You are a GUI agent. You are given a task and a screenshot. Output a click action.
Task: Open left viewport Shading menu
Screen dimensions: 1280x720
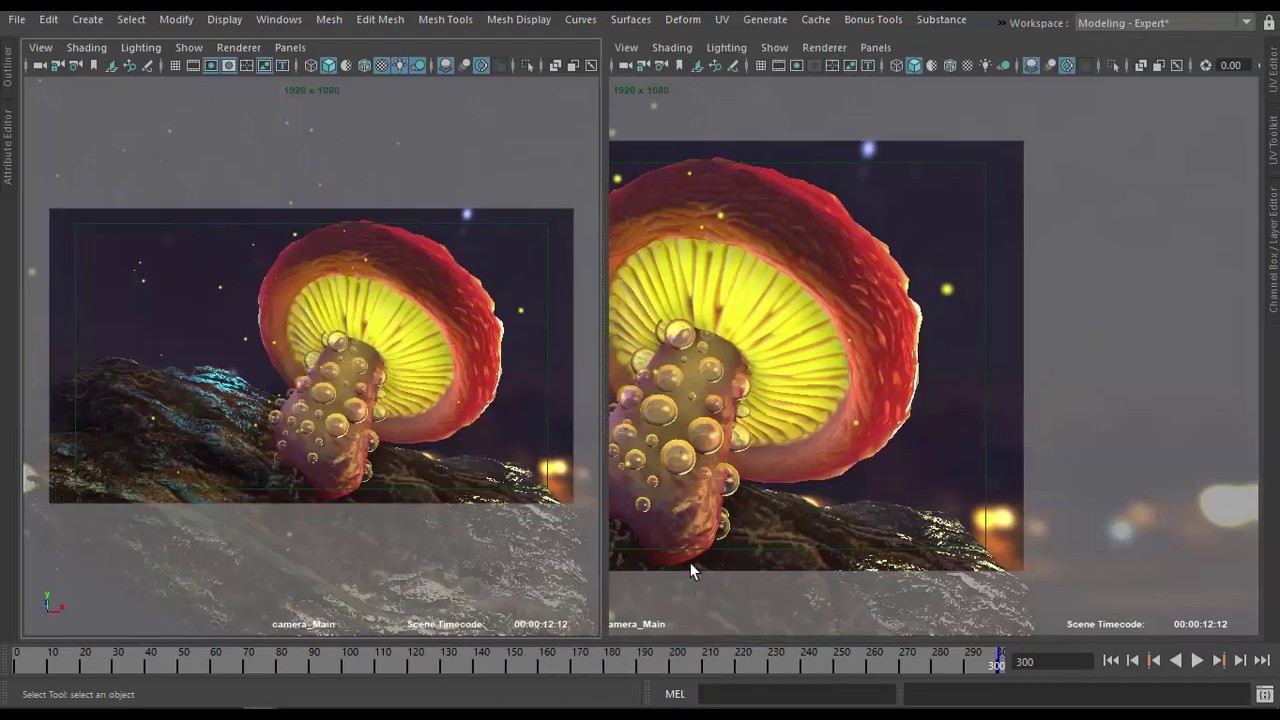tap(86, 47)
